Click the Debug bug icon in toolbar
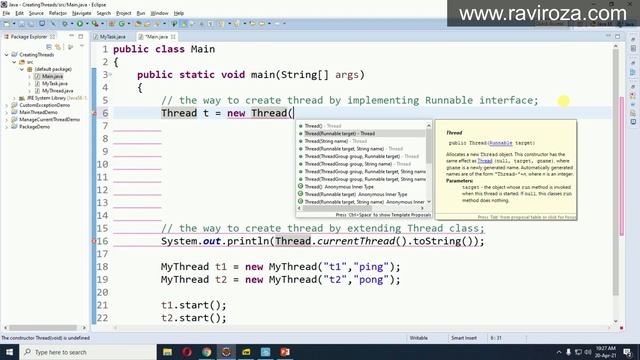The image size is (640, 360). click(x=65, y=24)
